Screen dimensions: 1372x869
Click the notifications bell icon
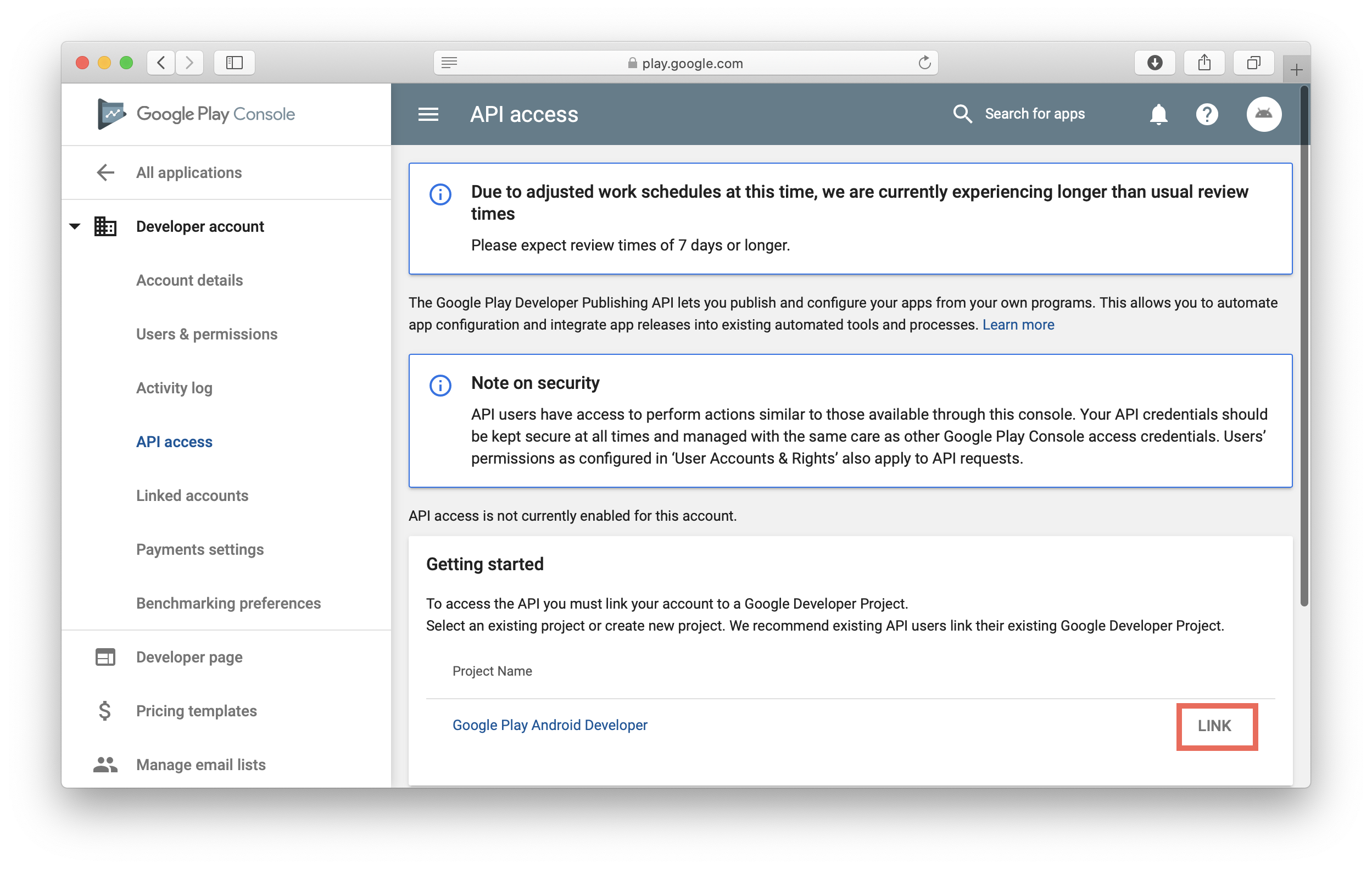coord(1158,115)
